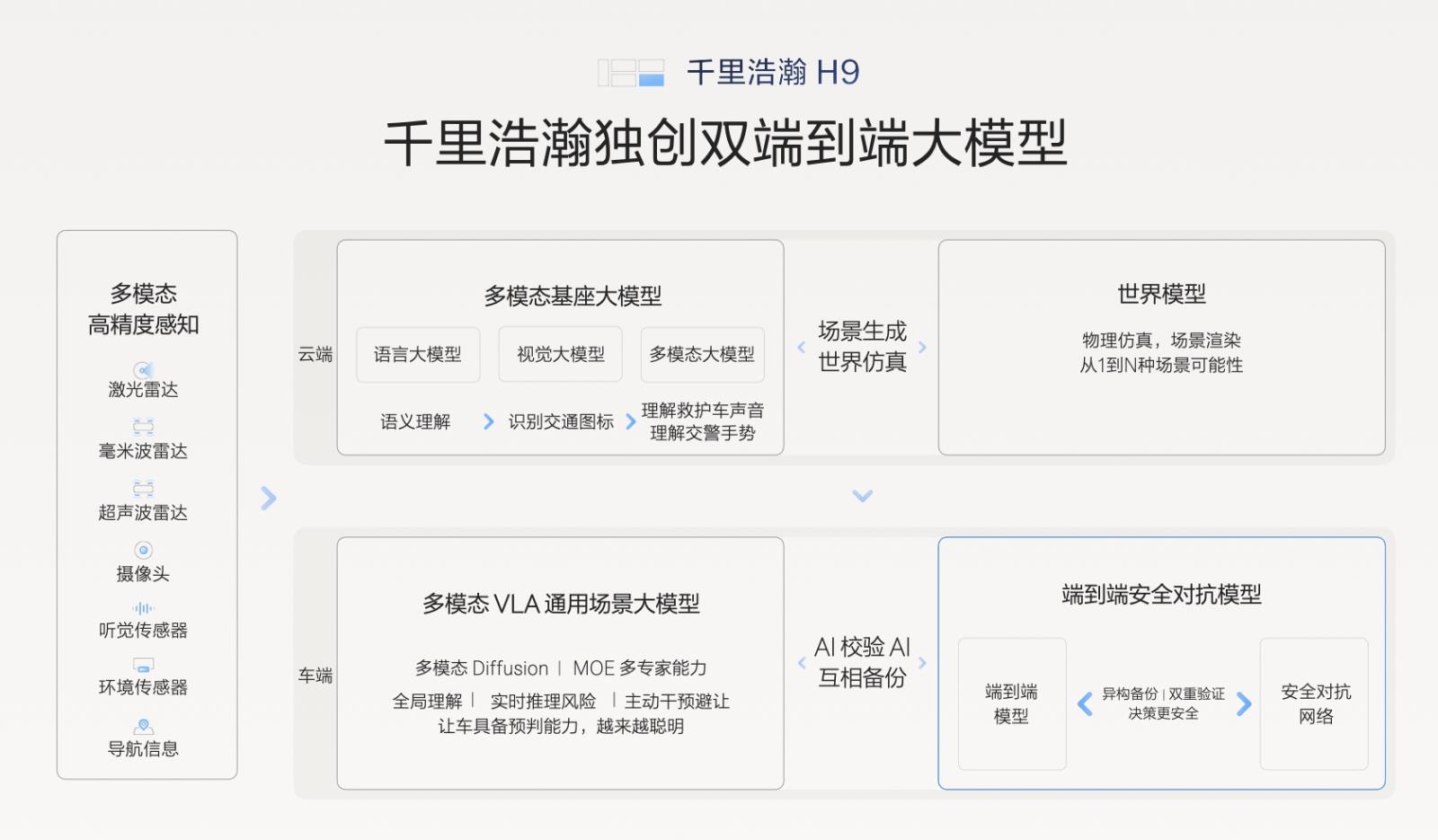Click the 毫米波雷达 label

(144, 451)
